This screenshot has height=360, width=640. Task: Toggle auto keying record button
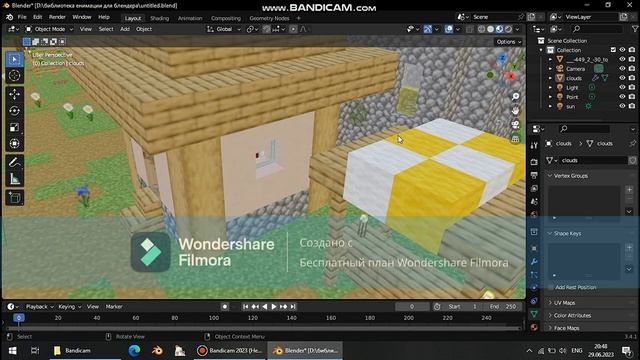pyautogui.click(x=224, y=307)
